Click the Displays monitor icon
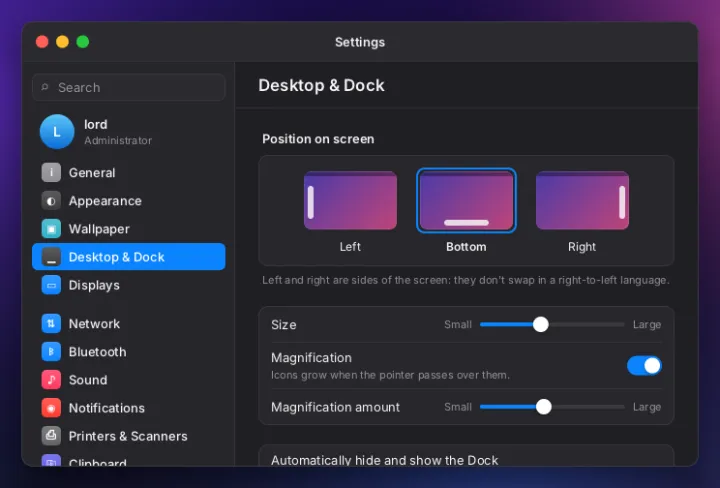Viewport: 720px width, 488px height. [51, 285]
